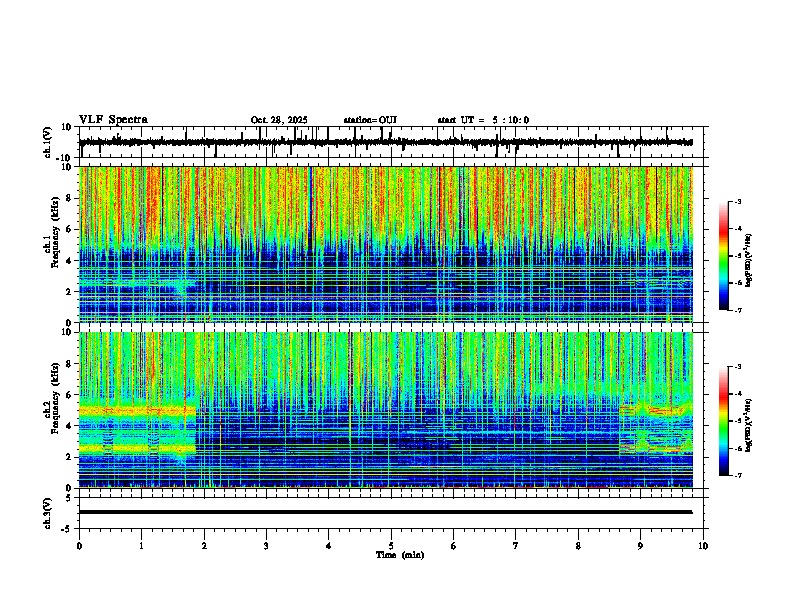Click the ch.1 spectrogram color scale bar
Screen dimensions: 792x612
point(724,256)
